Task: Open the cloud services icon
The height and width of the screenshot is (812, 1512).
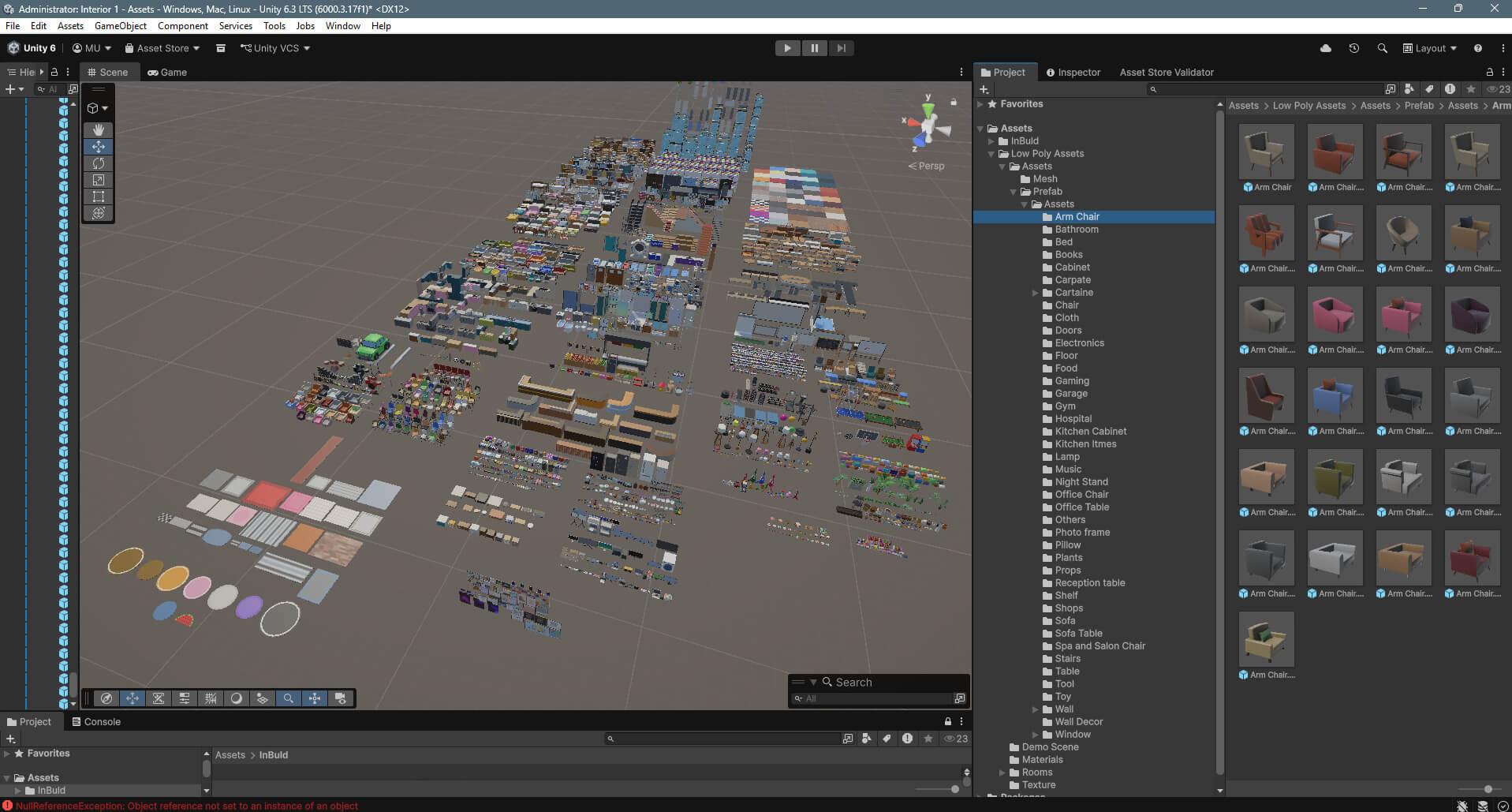Action: coord(1326,48)
